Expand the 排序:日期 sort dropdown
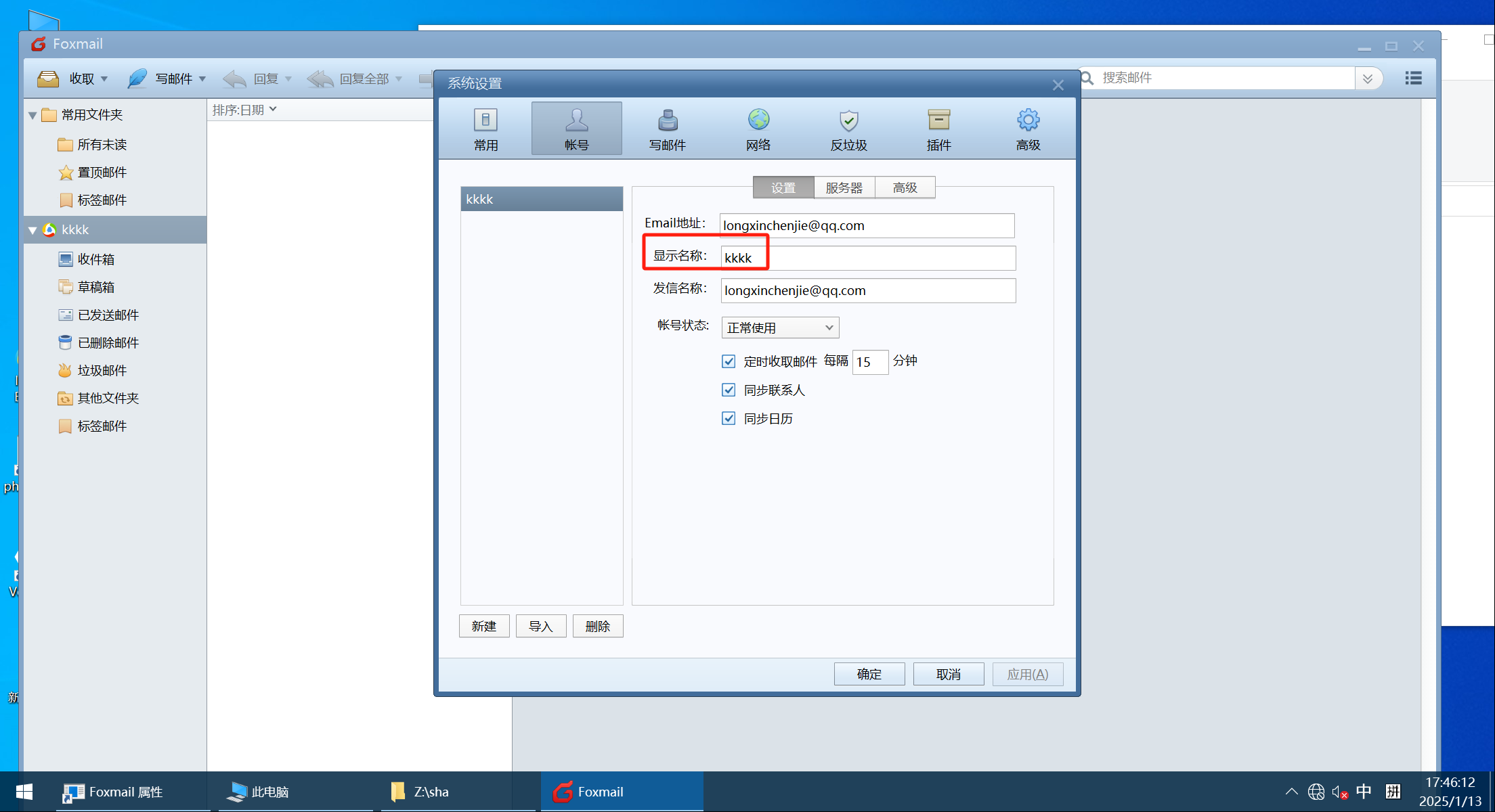1495x812 pixels. [x=244, y=110]
